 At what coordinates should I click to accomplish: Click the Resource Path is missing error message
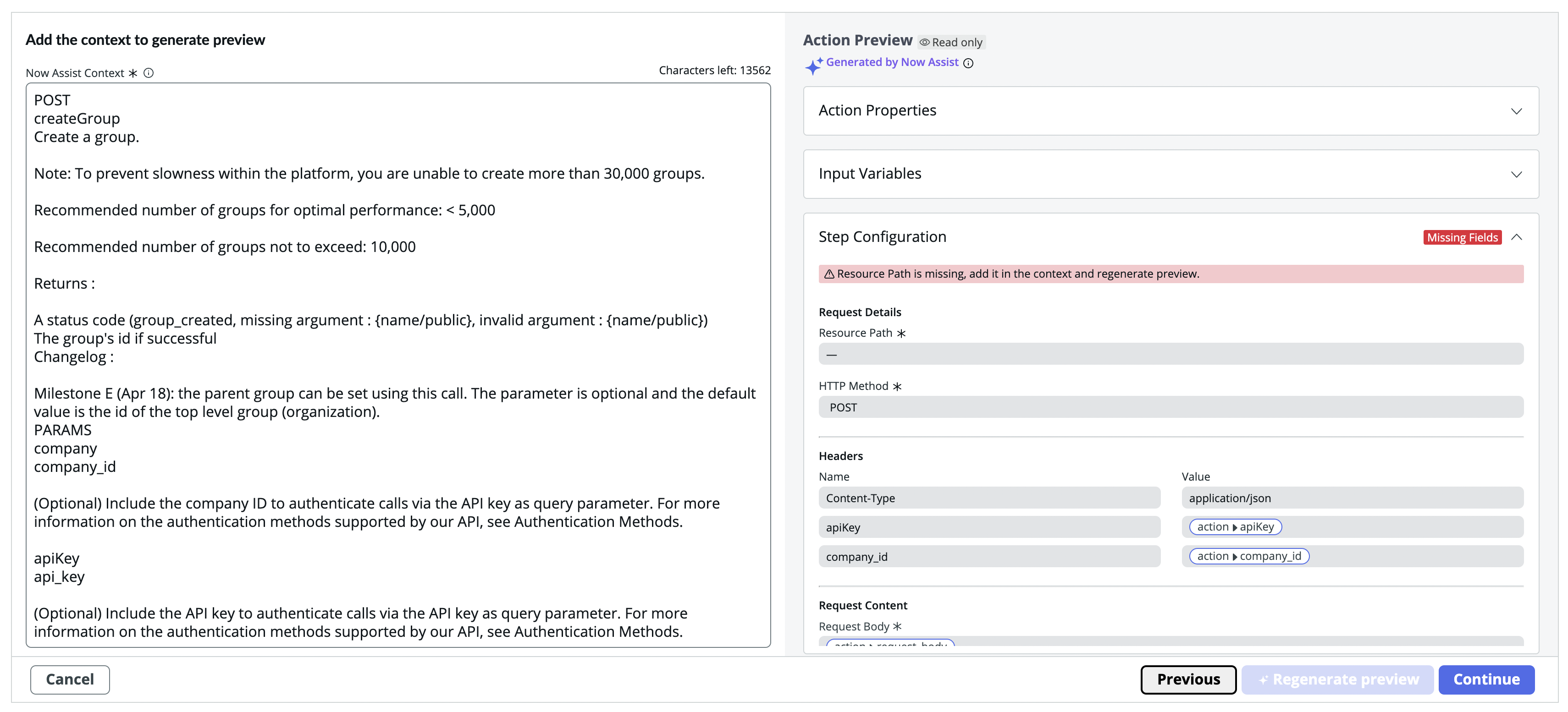1018,274
